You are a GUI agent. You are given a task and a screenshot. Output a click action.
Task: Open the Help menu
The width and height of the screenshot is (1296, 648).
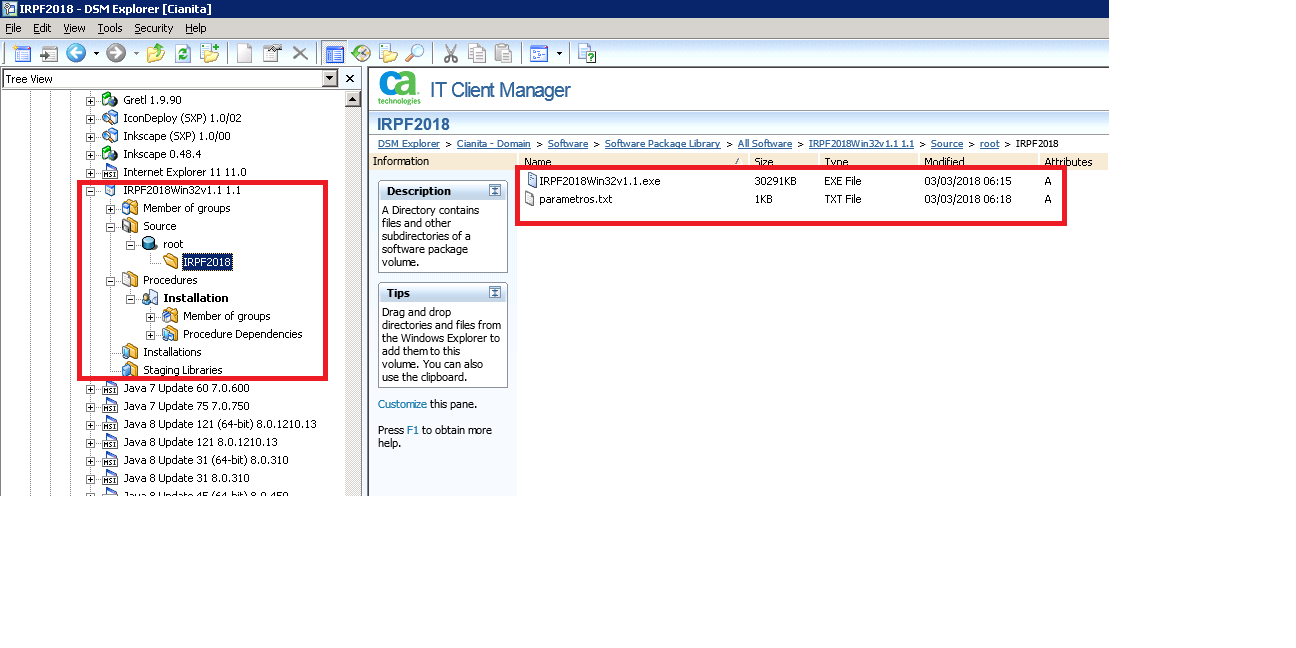pos(196,28)
